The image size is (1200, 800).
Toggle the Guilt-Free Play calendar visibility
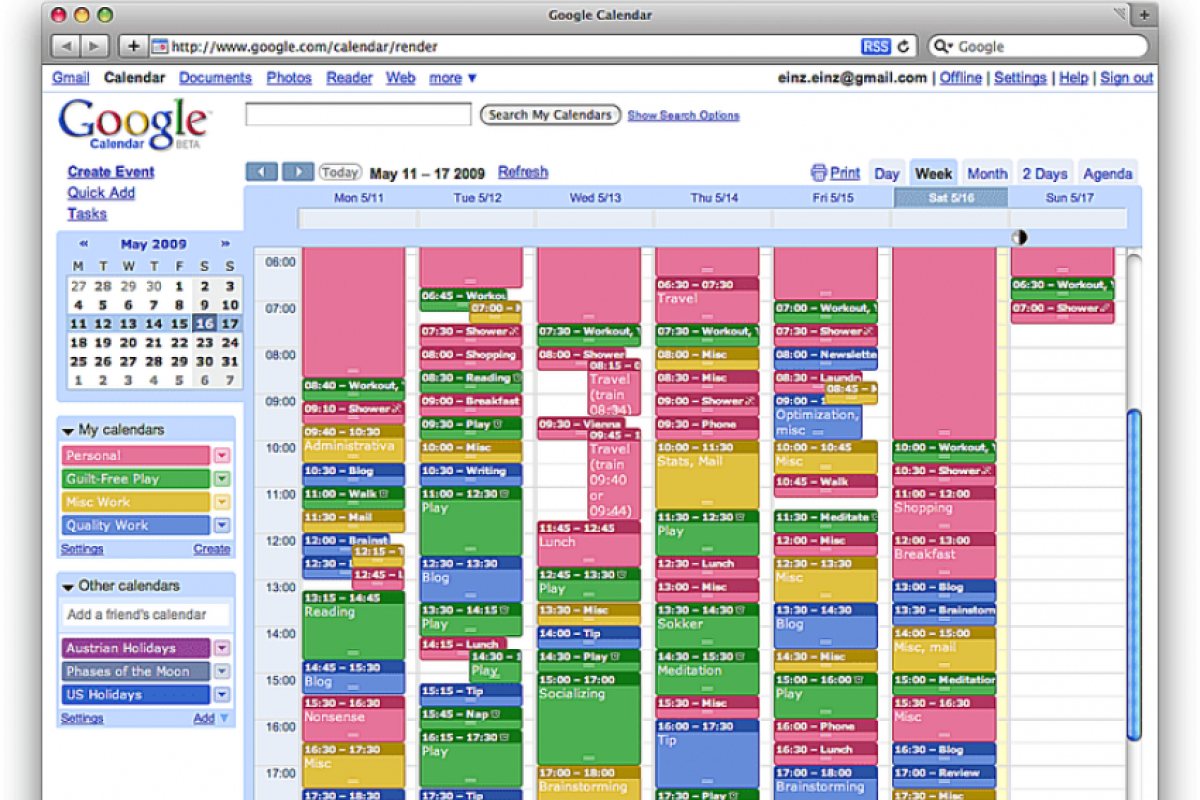[x=136, y=479]
